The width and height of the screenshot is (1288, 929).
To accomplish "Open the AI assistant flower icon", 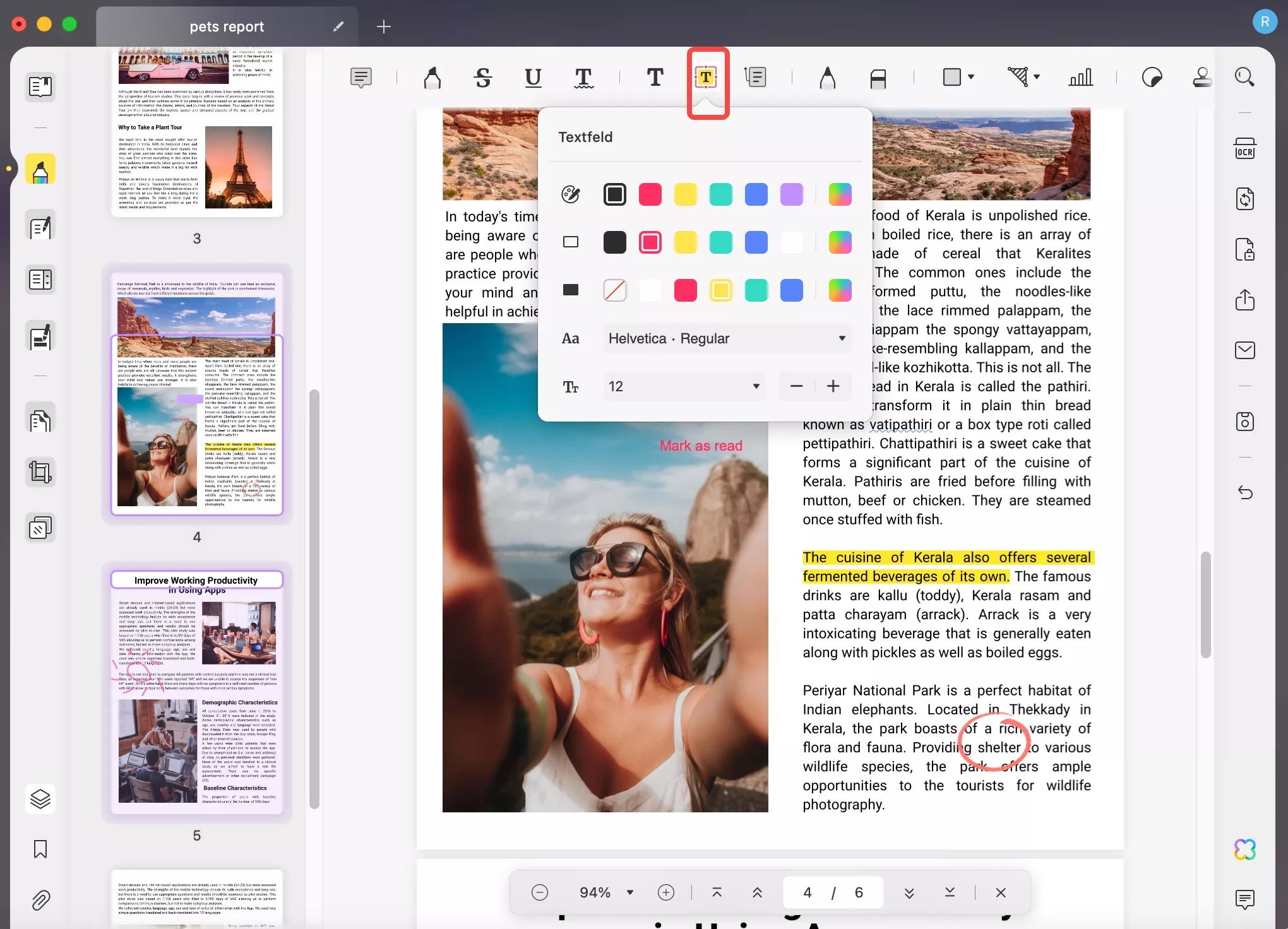I will click(x=1244, y=849).
